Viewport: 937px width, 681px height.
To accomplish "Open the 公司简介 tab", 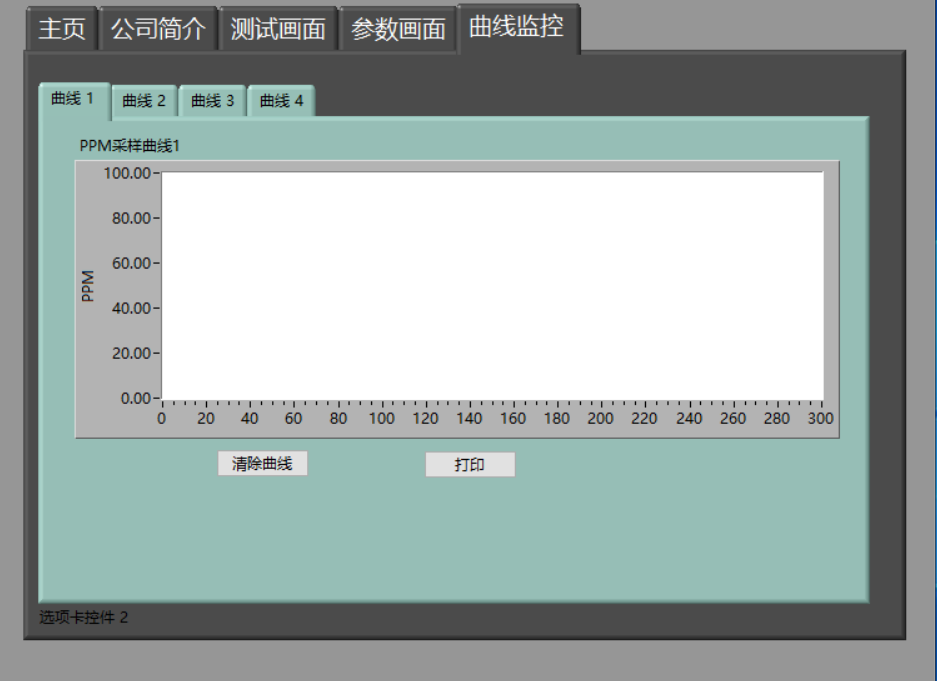I will 158,29.
